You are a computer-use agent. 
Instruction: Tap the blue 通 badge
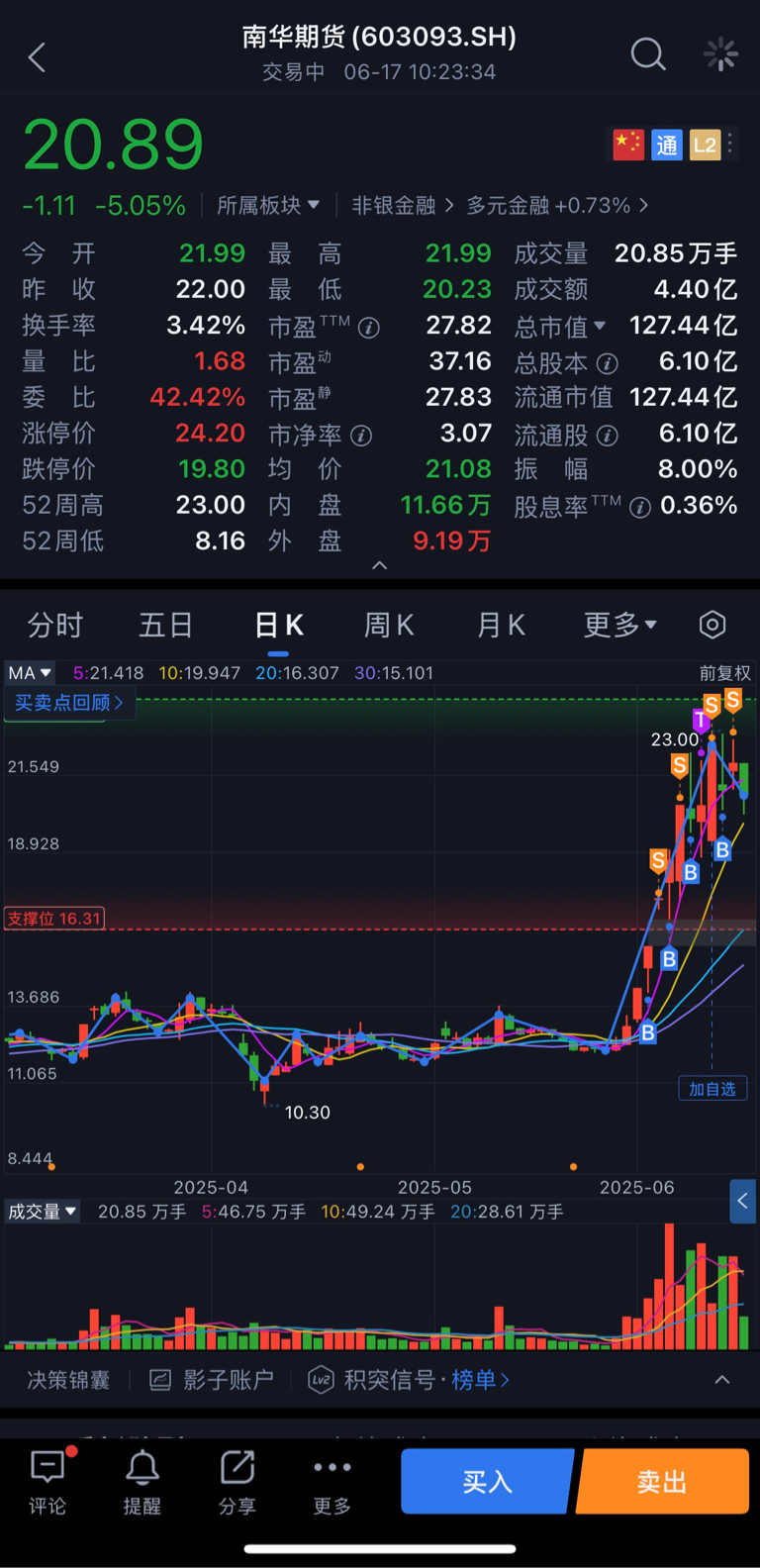tap(666, 145)
